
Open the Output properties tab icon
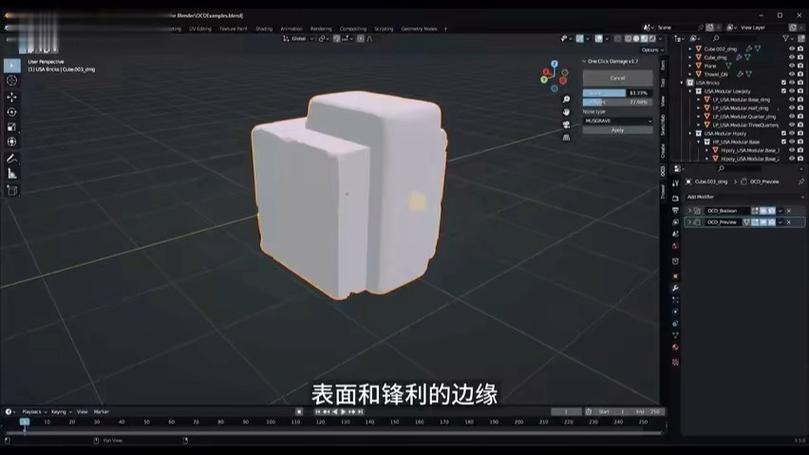[x=675, y=210]
